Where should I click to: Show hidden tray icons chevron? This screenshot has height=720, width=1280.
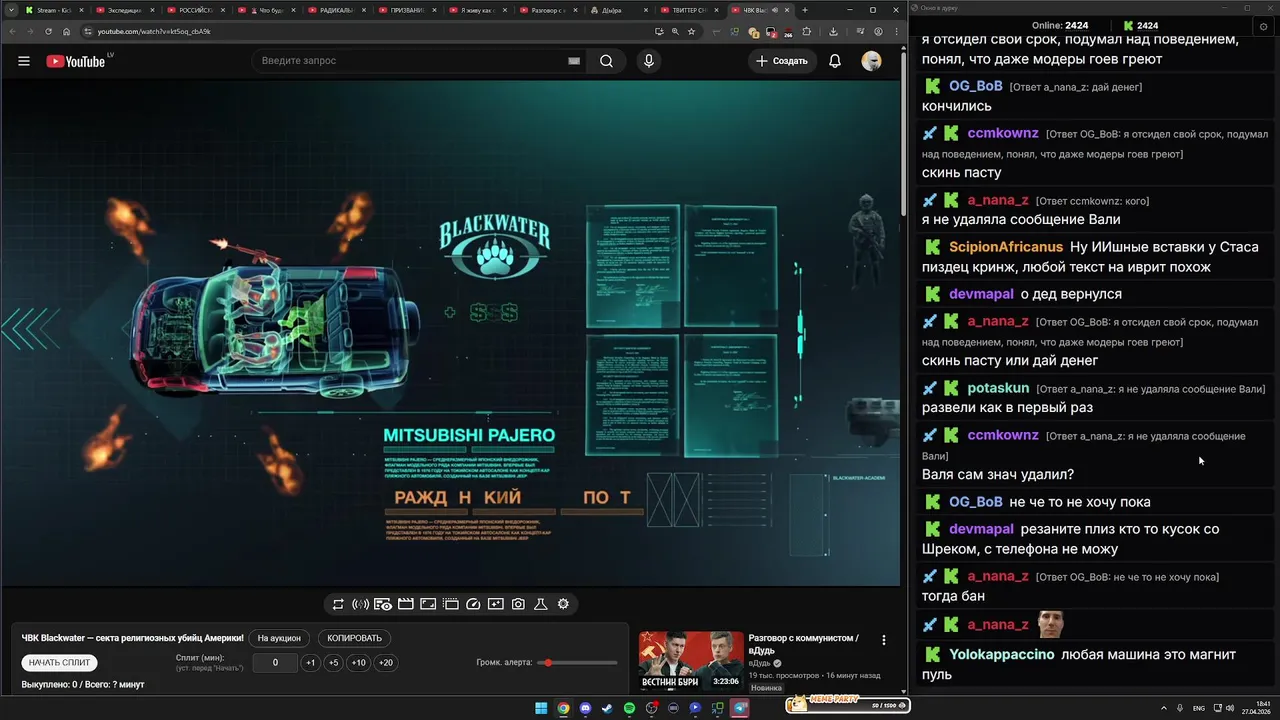tap(1165, 708)
